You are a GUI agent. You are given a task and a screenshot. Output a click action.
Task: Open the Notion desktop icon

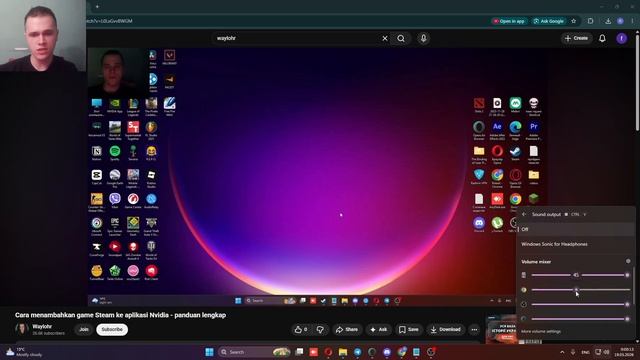97,153
